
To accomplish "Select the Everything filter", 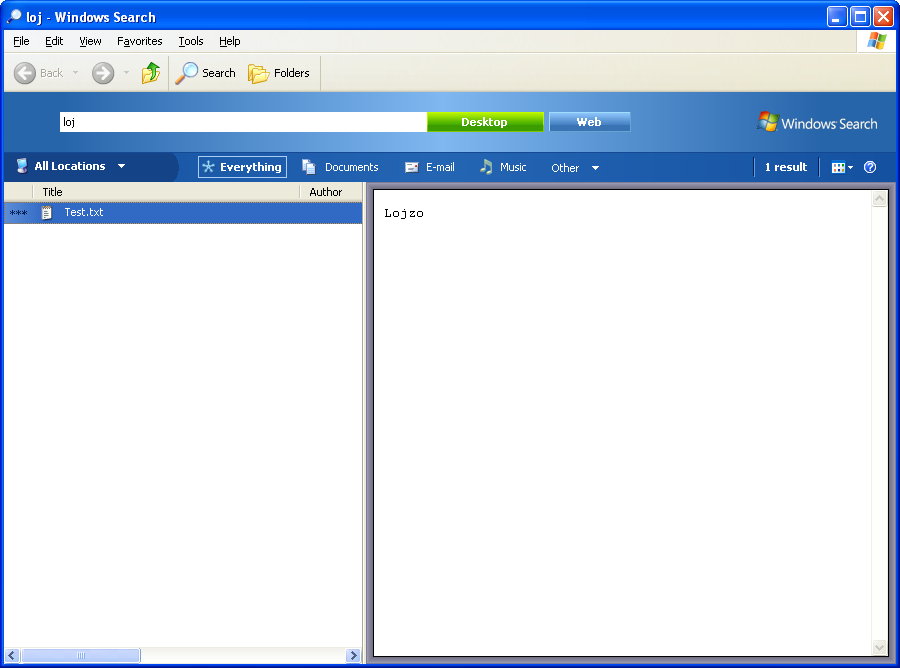I will point(242,167).
